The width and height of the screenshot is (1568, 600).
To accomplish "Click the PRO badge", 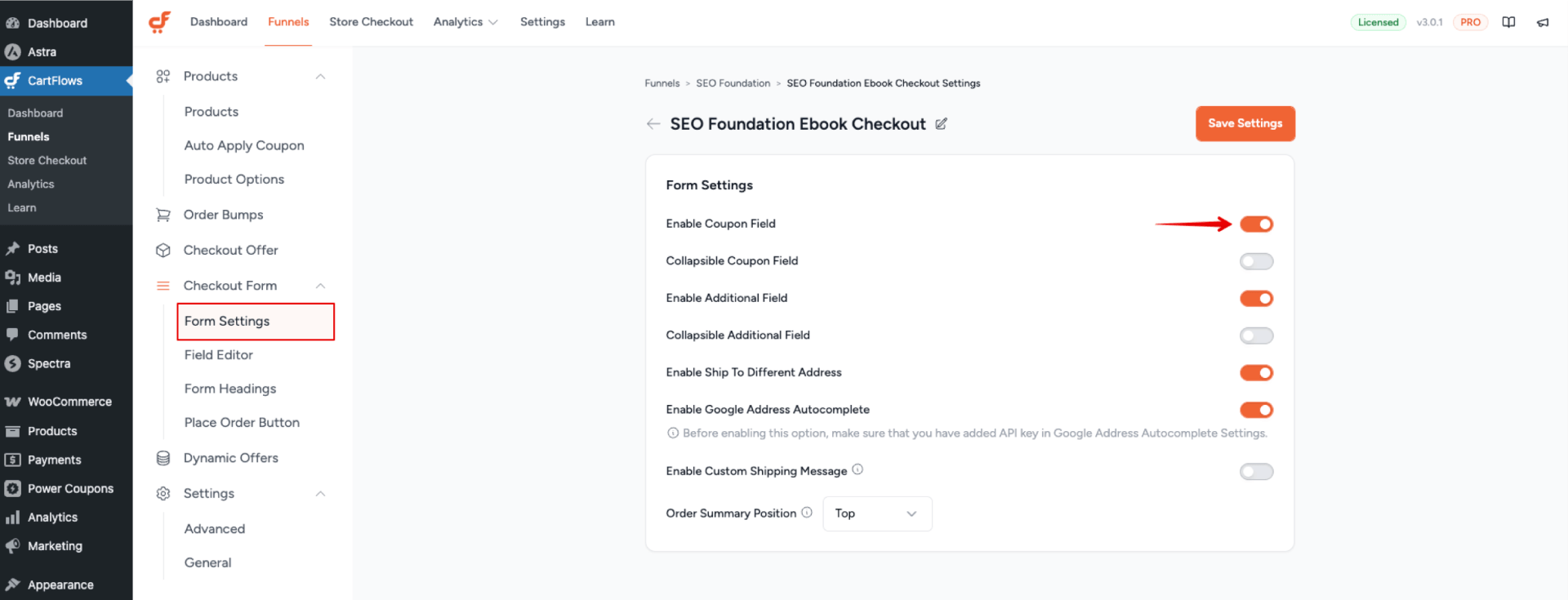I will [1471, 22].
